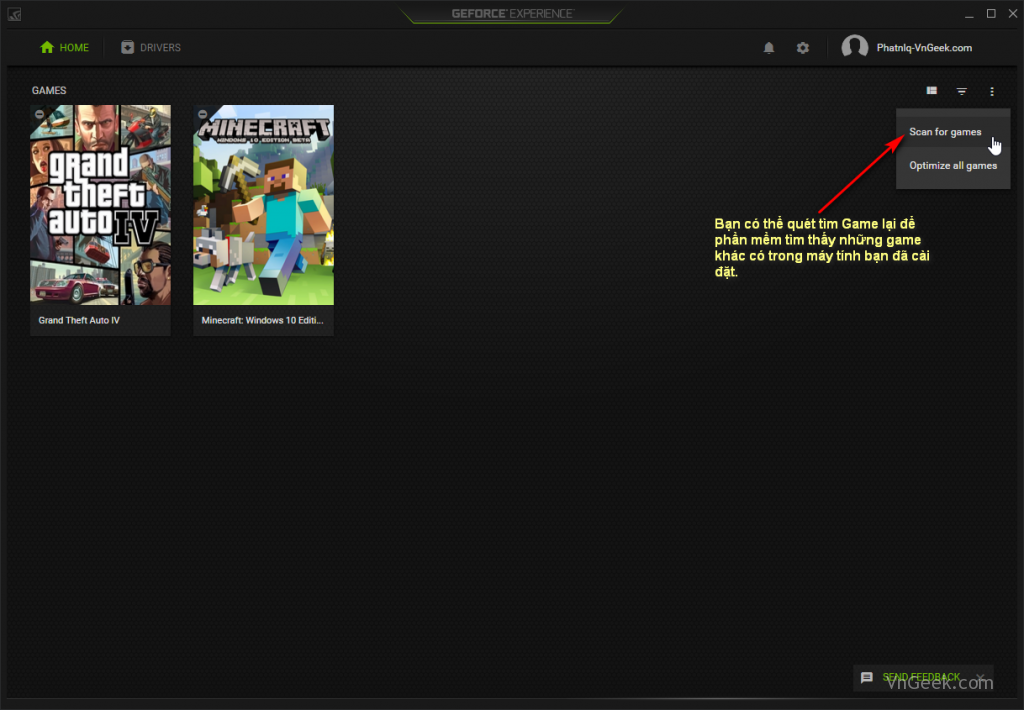Open the Minecraft Windows 10 Edition cover
Image resolution: width=1024 pixels, height=710 pixels.
pos(263,205)
